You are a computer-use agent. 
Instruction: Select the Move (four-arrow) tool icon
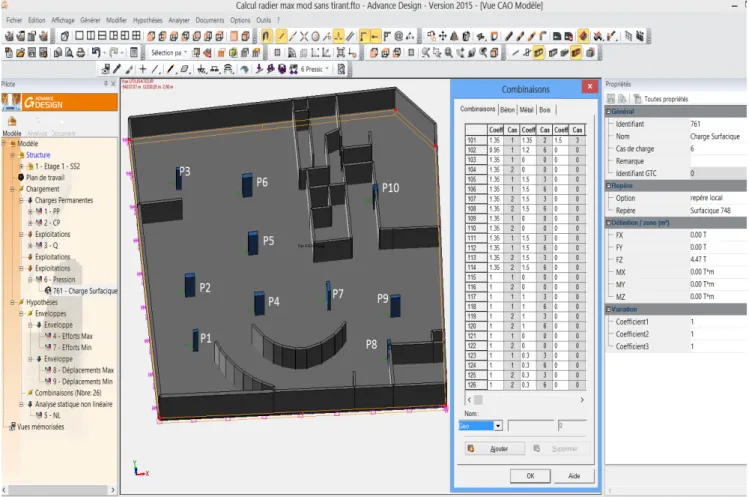point(443,36)
